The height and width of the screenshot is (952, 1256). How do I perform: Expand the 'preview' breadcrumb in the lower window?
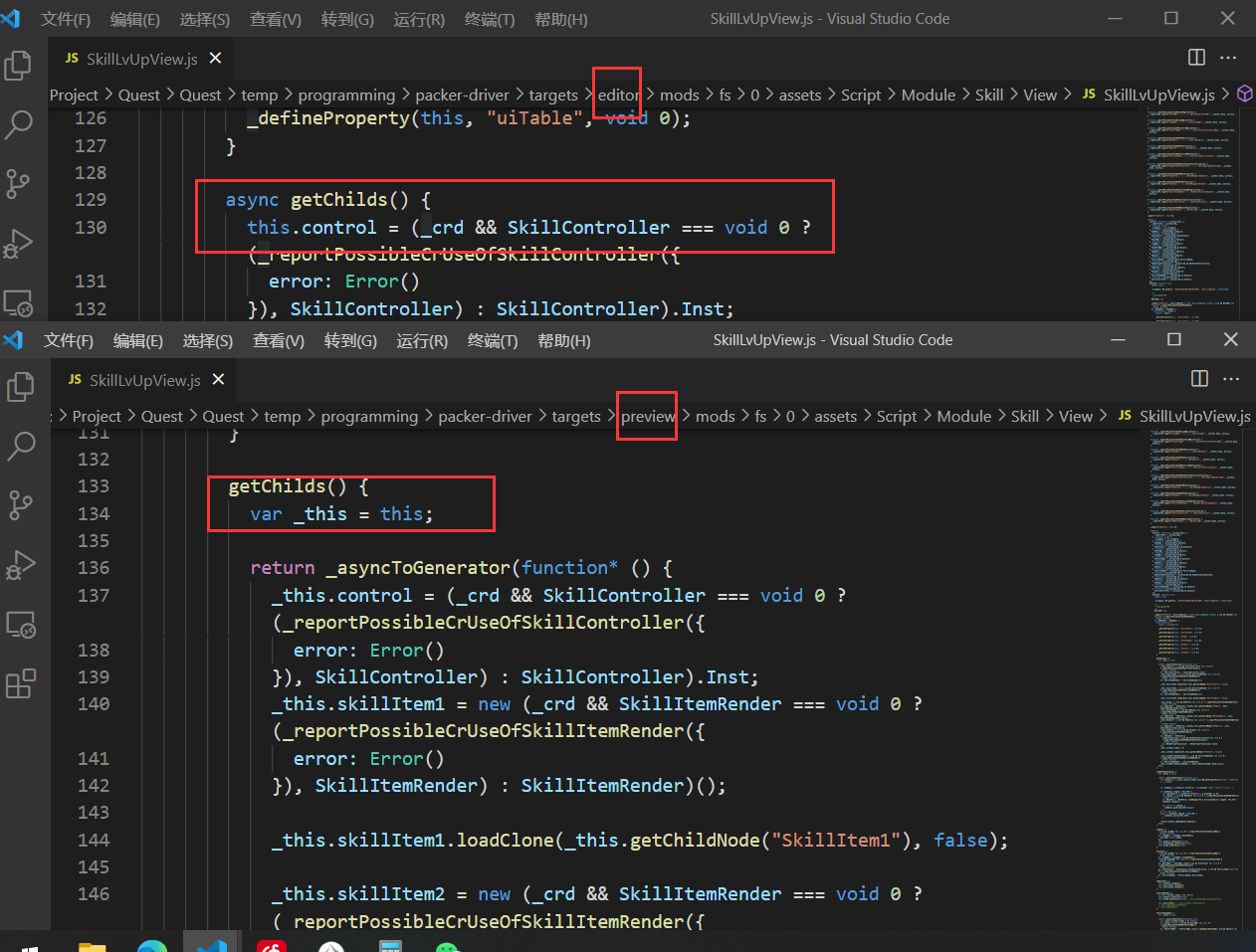(648, 416)
